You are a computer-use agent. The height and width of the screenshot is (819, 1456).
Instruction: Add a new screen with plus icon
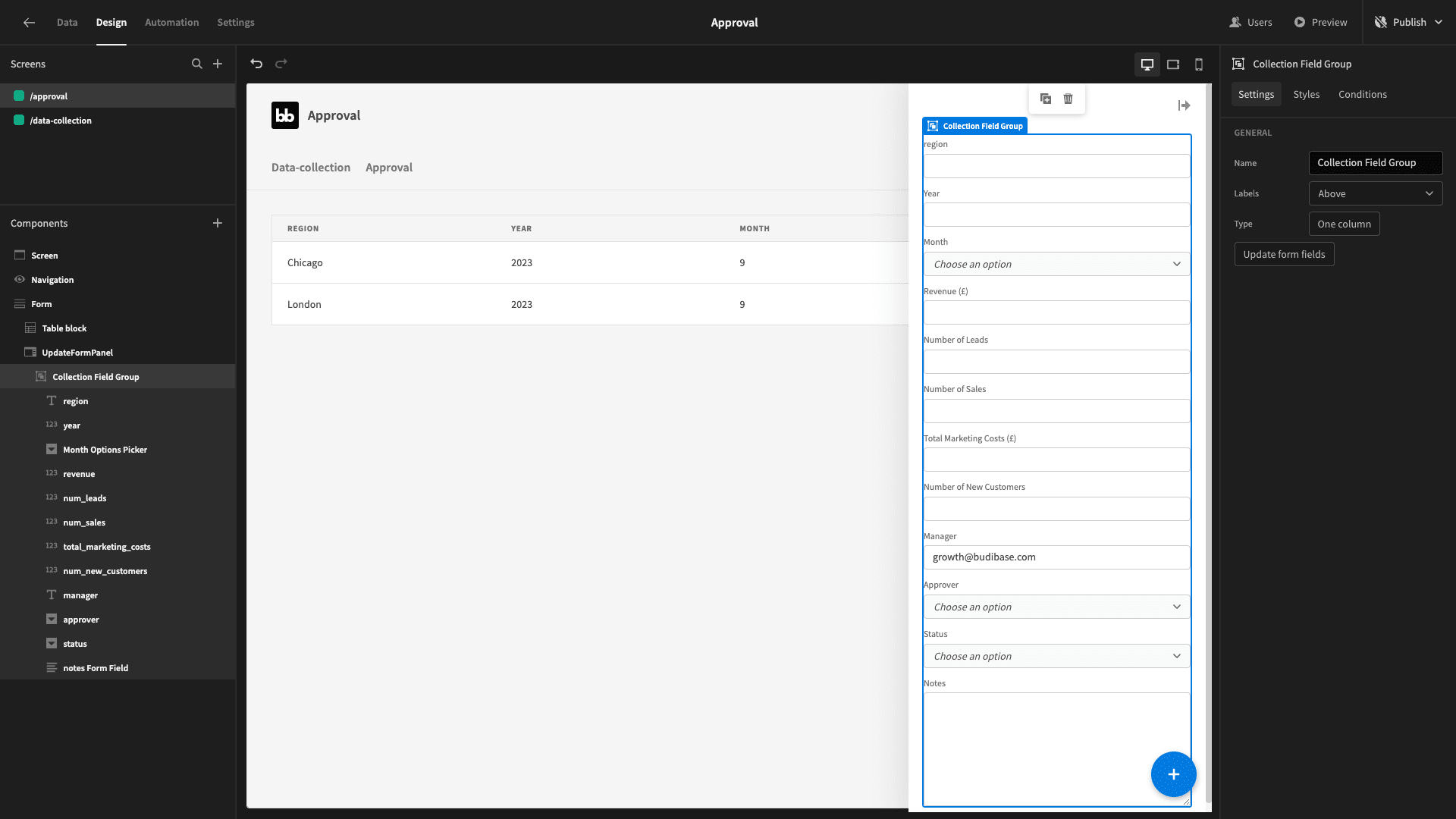218,64
